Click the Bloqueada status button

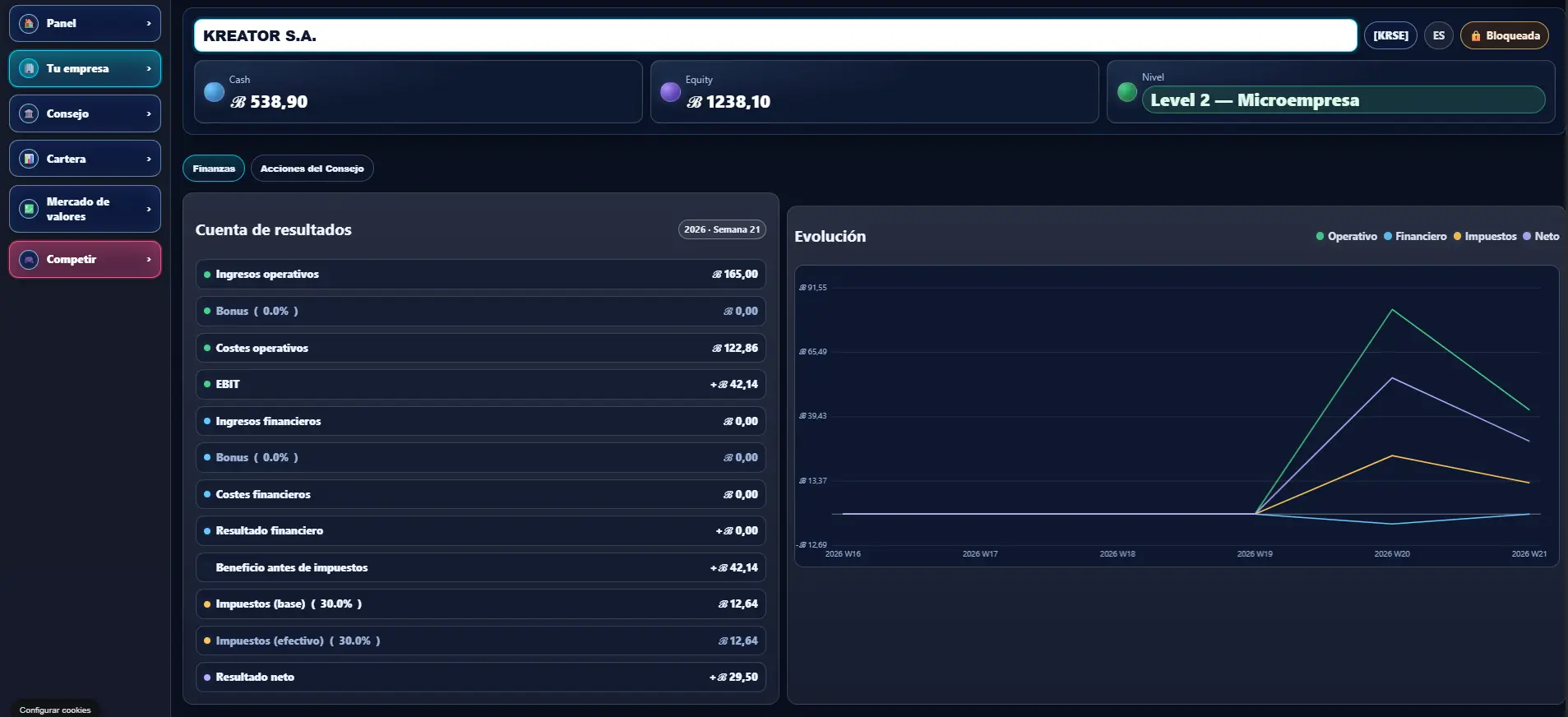(x=1505, y=36)
